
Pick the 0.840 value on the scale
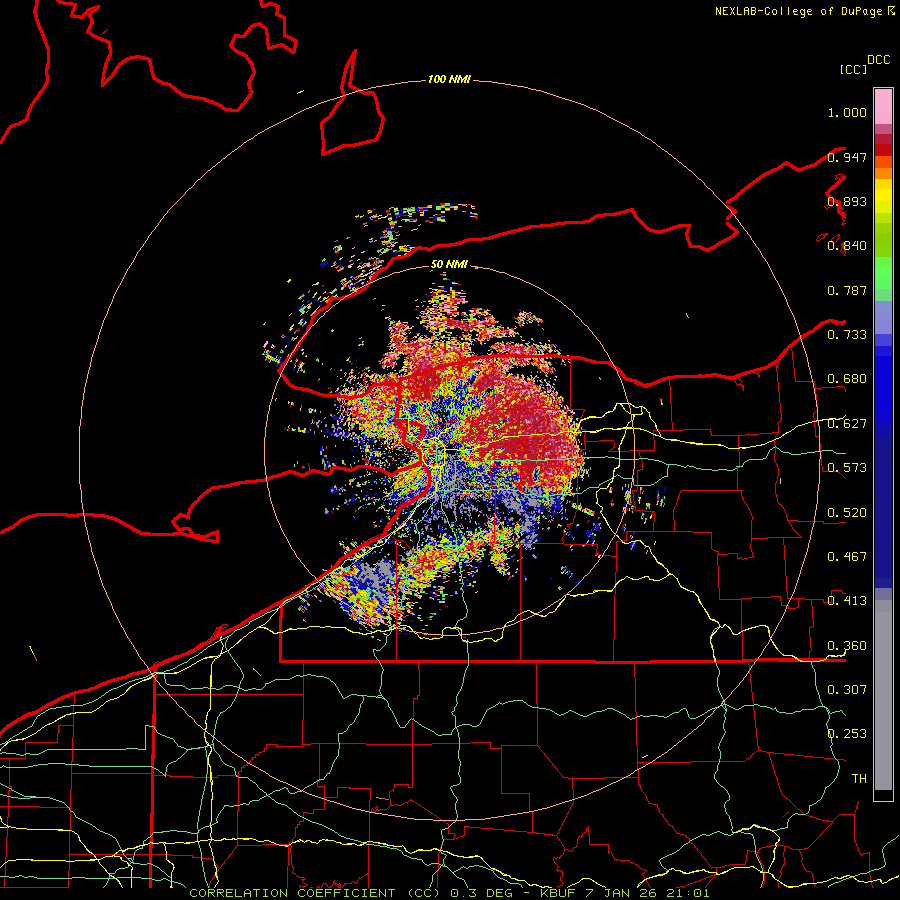click(x=847, y=246)
